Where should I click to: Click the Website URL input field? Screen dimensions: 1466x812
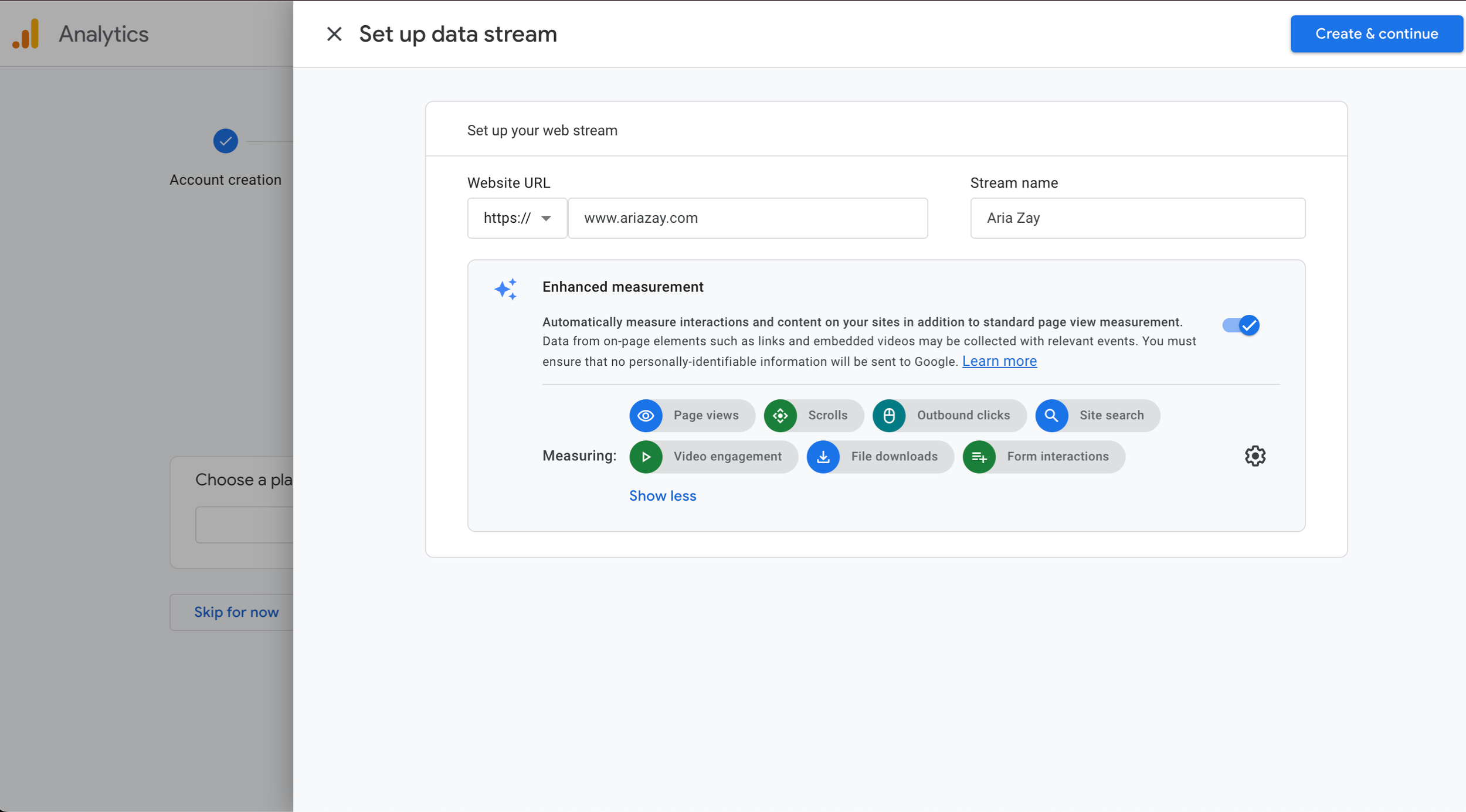click(748, 218)
